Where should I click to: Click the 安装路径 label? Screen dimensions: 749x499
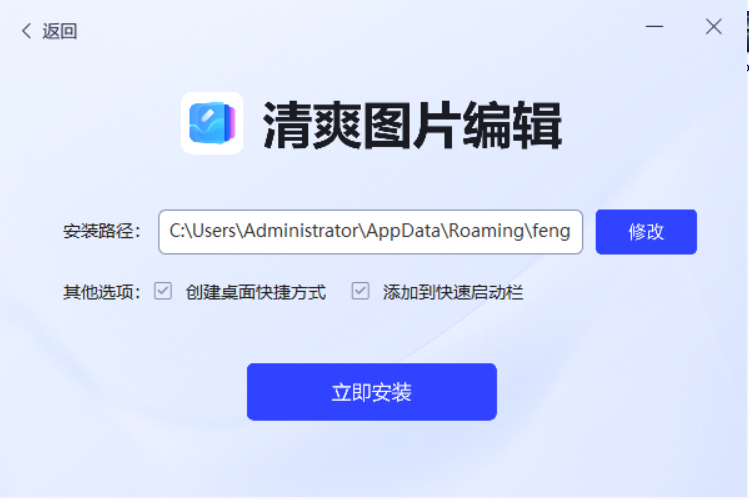point(102,232)
